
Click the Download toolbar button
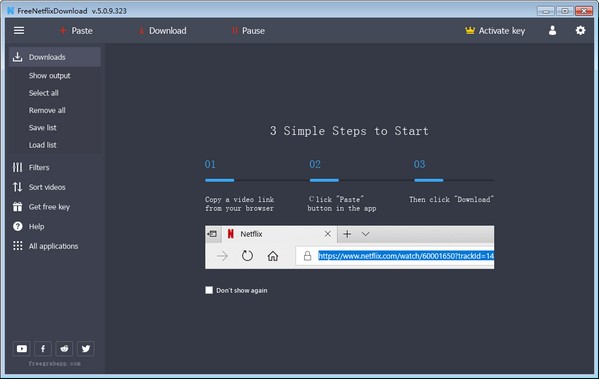(x=162, y=31)
